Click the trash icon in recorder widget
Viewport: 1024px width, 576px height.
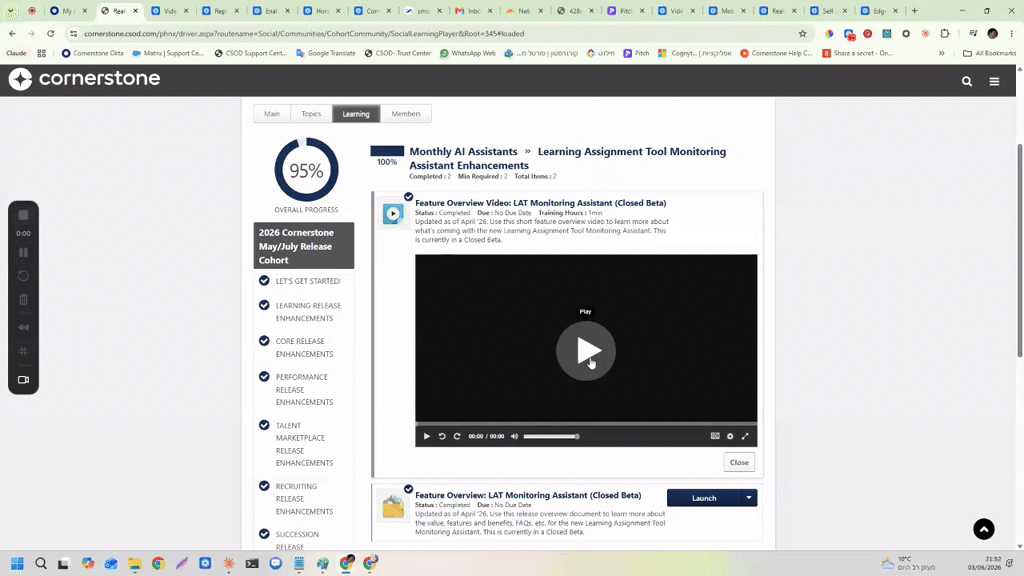[24, 300]
